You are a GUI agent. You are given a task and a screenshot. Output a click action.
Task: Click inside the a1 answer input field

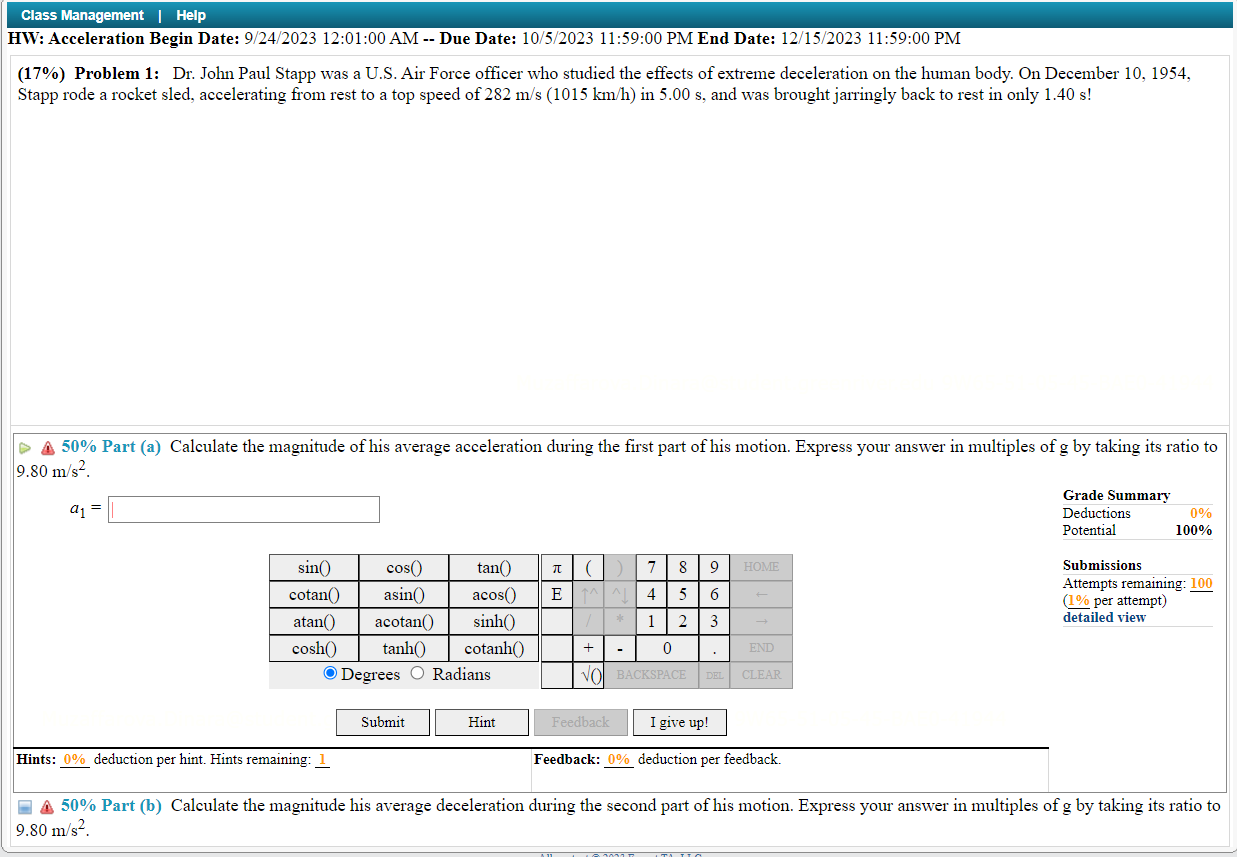click(x=243, y=509)
